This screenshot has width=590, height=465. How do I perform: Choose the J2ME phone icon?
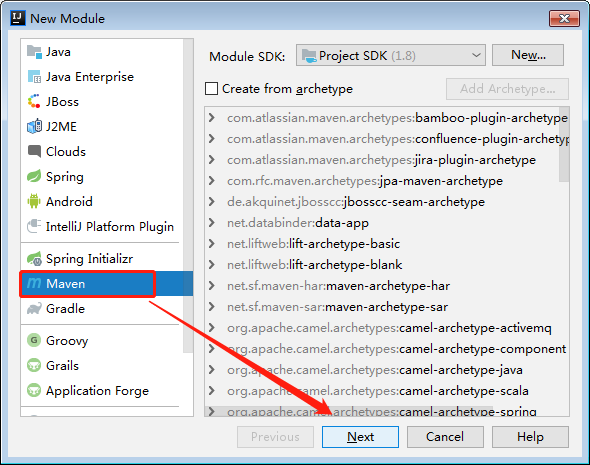click(34, 126)
